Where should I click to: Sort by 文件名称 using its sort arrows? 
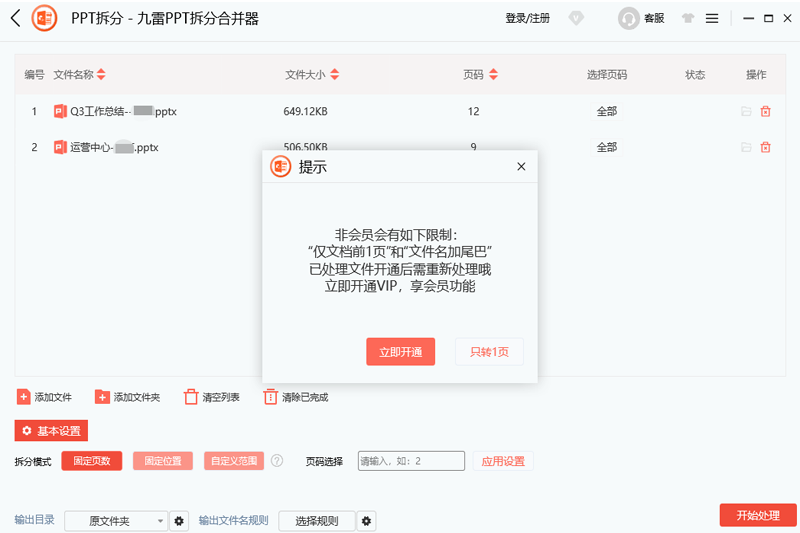pos(101,74)
